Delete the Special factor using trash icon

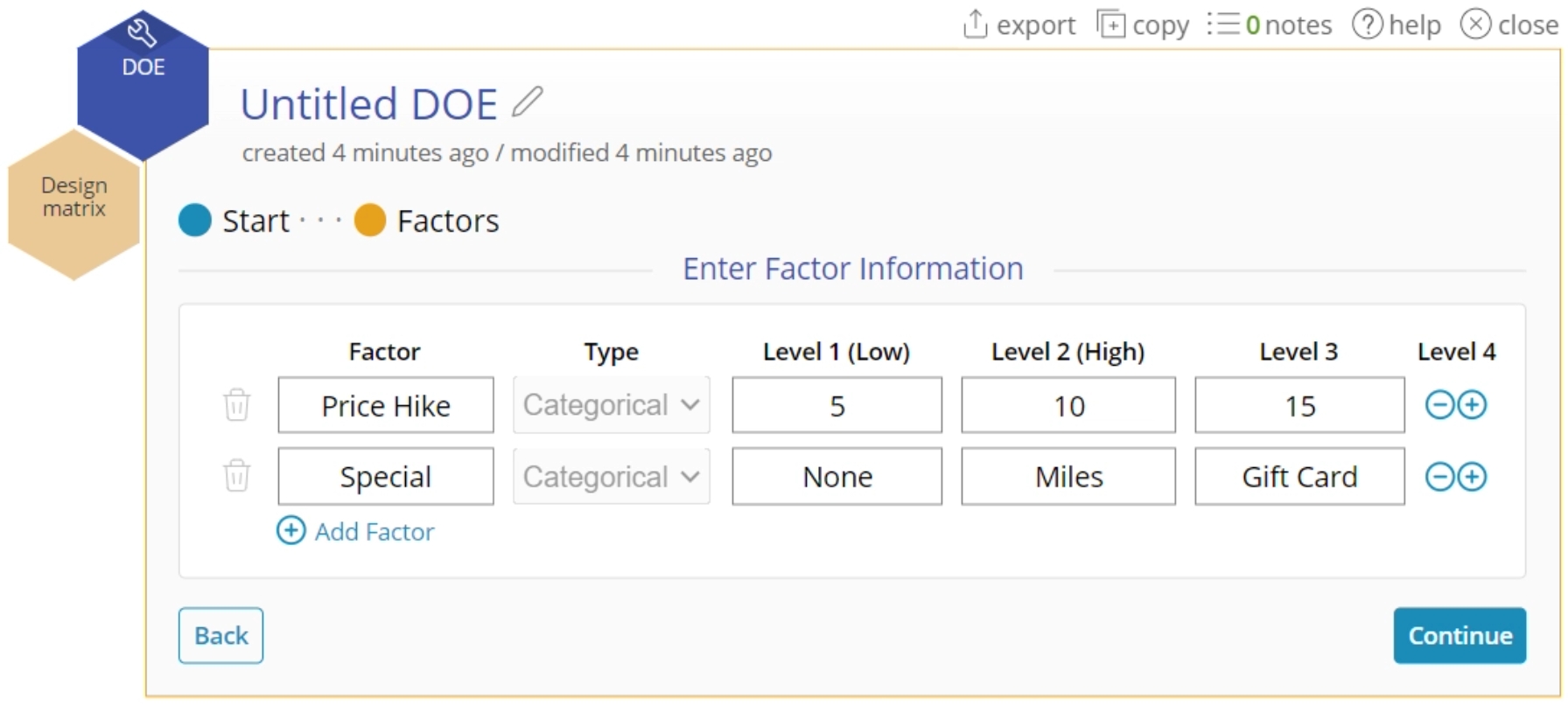[x=236, y=477]
